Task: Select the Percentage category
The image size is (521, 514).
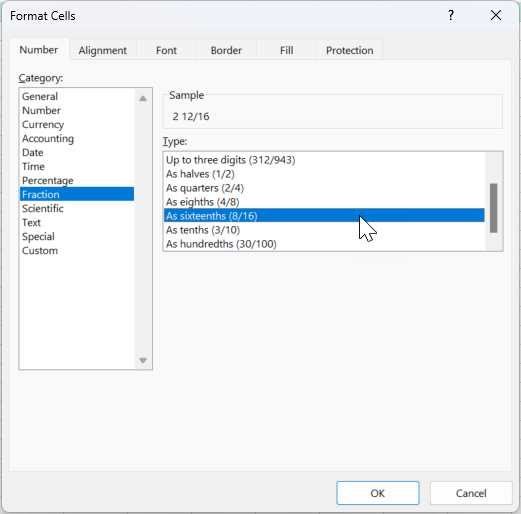Action: 77,180
